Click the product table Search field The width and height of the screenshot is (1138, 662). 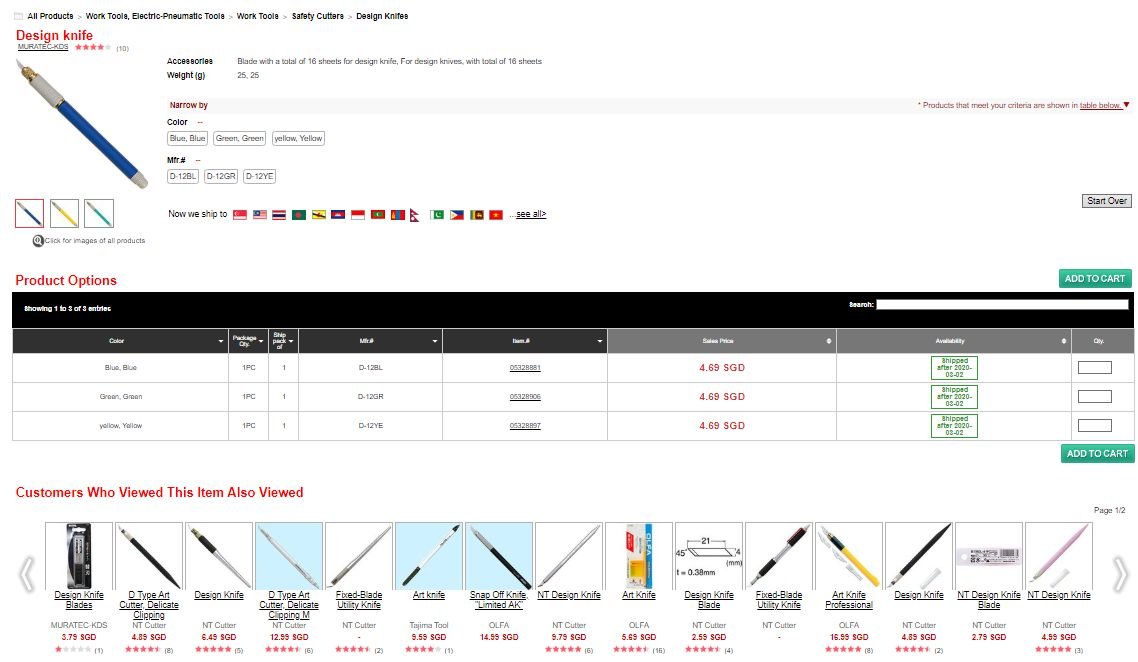coord(1002,305)
